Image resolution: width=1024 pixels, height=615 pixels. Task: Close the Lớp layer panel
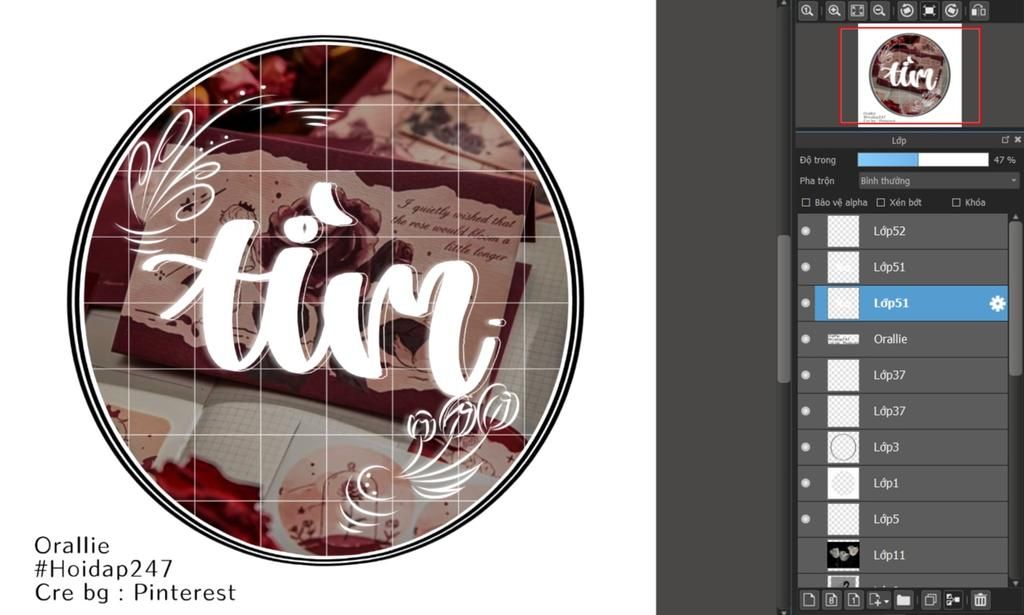pyautogui.click(x=1017, y=140)
